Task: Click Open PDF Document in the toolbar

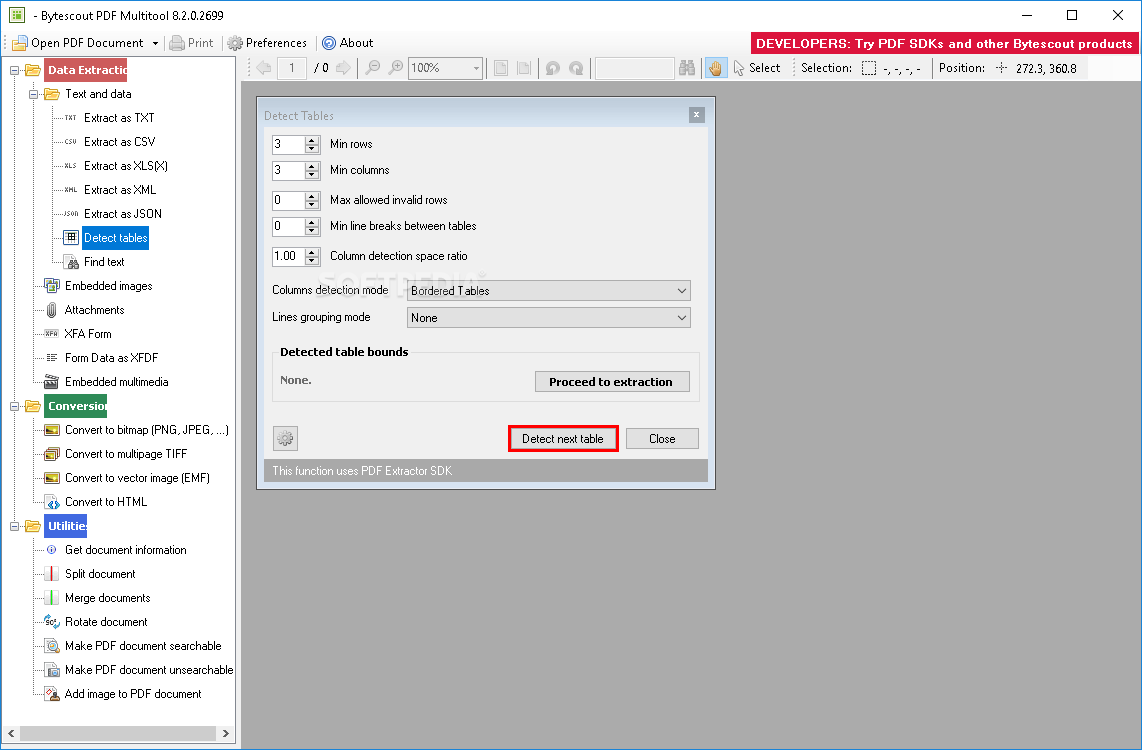Action: (x=79, y=44)
